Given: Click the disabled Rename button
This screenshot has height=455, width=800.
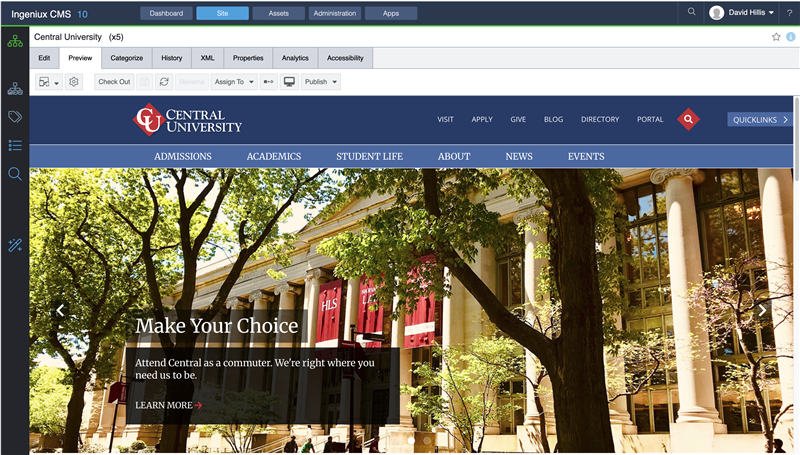Looking at the screenshot, I should [x=192, y=82].
